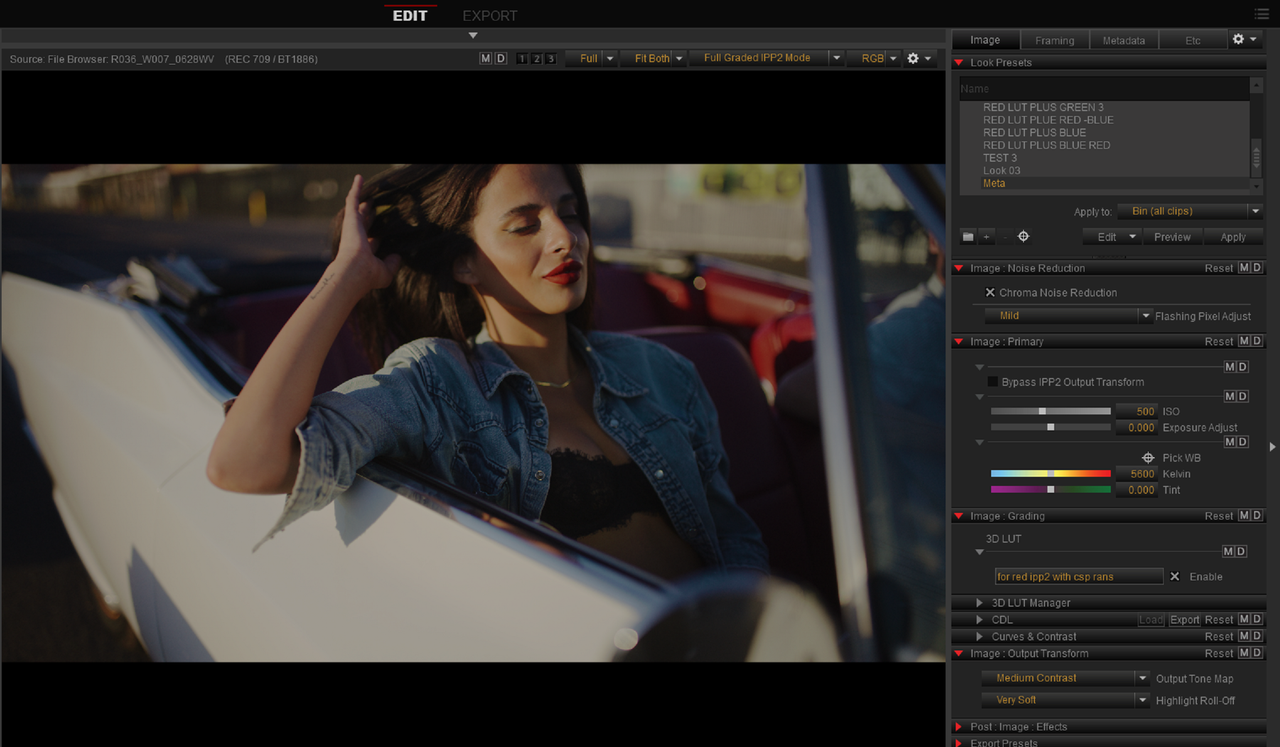Select the Look 03 preset in the list
This screenshot has height=747, width=1280.
pyautogui.click(x=1001, y=171)
